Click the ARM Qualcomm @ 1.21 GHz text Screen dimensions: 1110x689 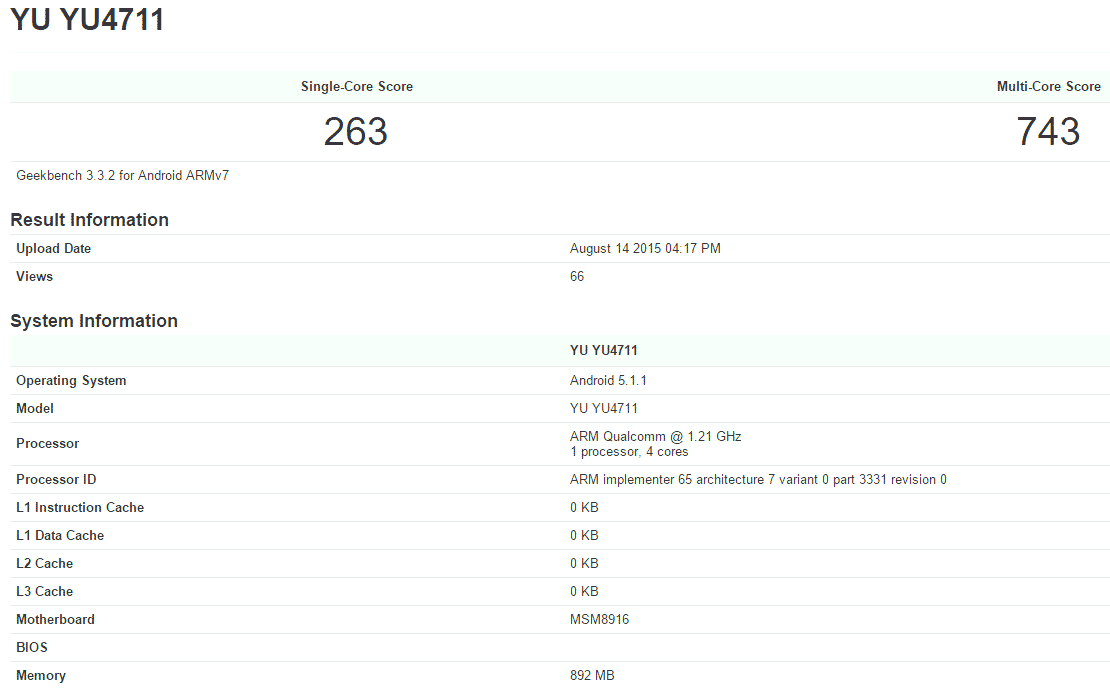[655, 437]
